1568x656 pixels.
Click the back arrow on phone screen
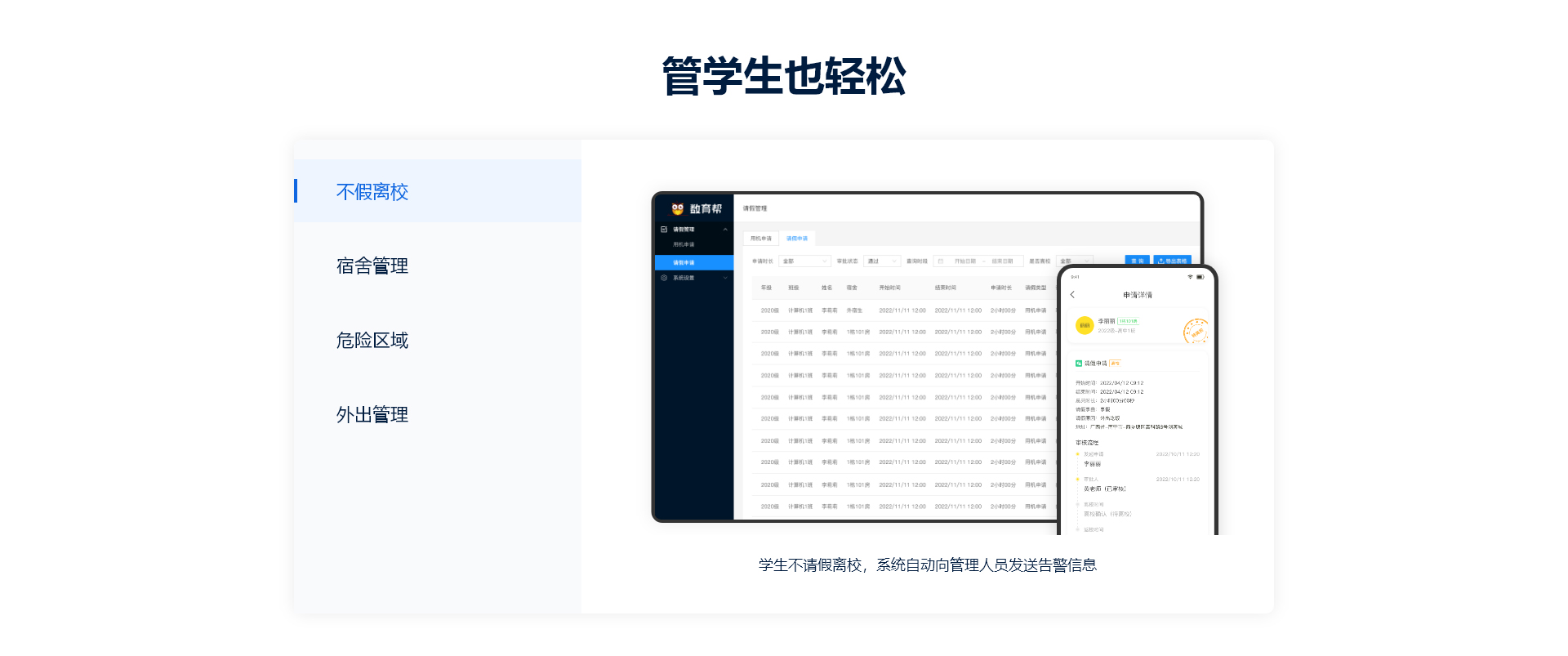click(x=1072, y=295)
